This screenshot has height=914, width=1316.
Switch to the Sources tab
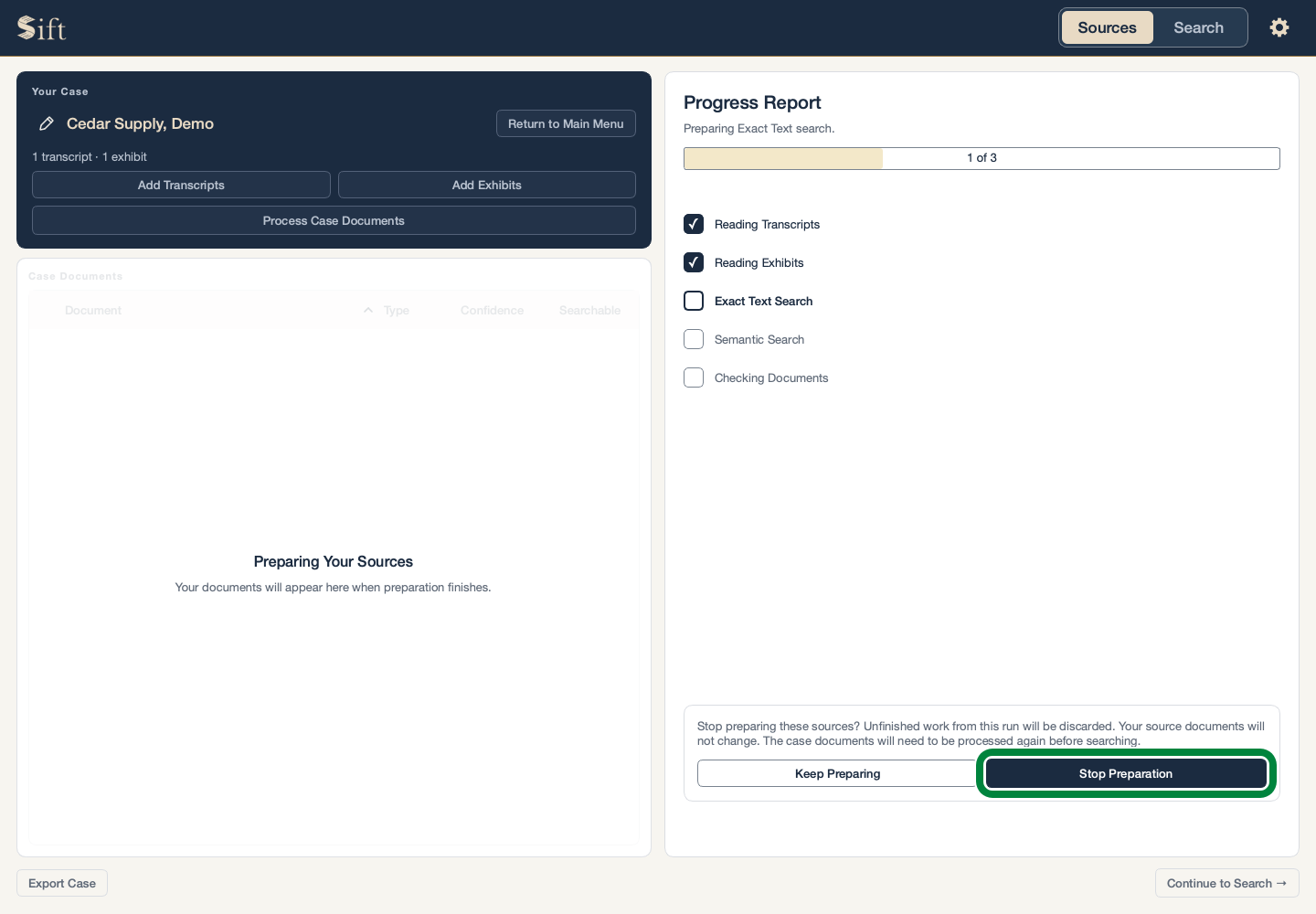(x=1107, y=27)
